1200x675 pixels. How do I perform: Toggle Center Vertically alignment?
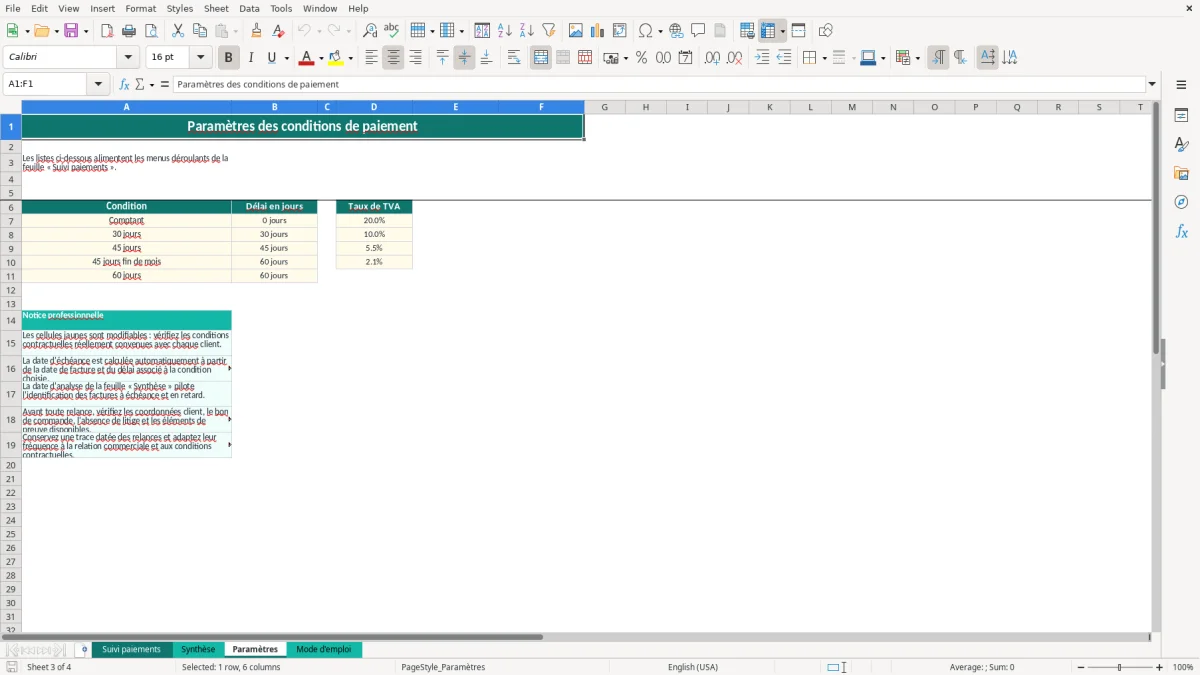[465, 58]
